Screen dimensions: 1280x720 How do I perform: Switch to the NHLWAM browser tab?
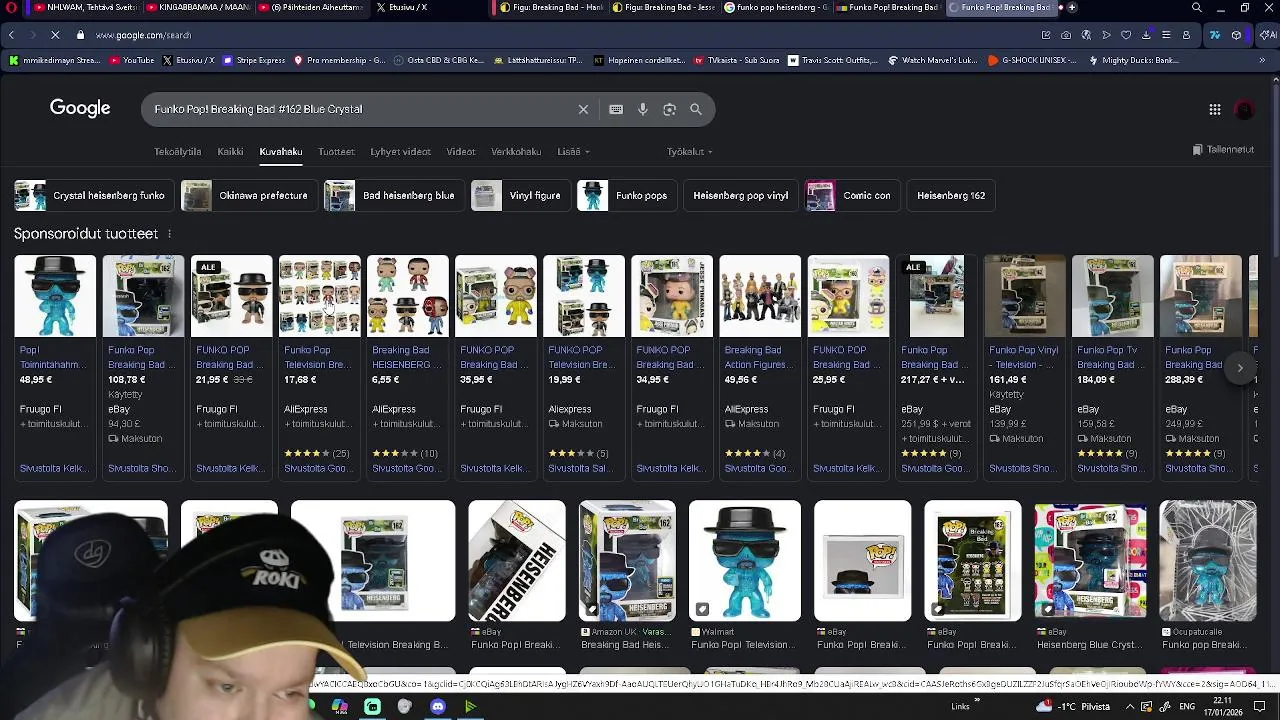pyautogui.click(x=85, y=8)
